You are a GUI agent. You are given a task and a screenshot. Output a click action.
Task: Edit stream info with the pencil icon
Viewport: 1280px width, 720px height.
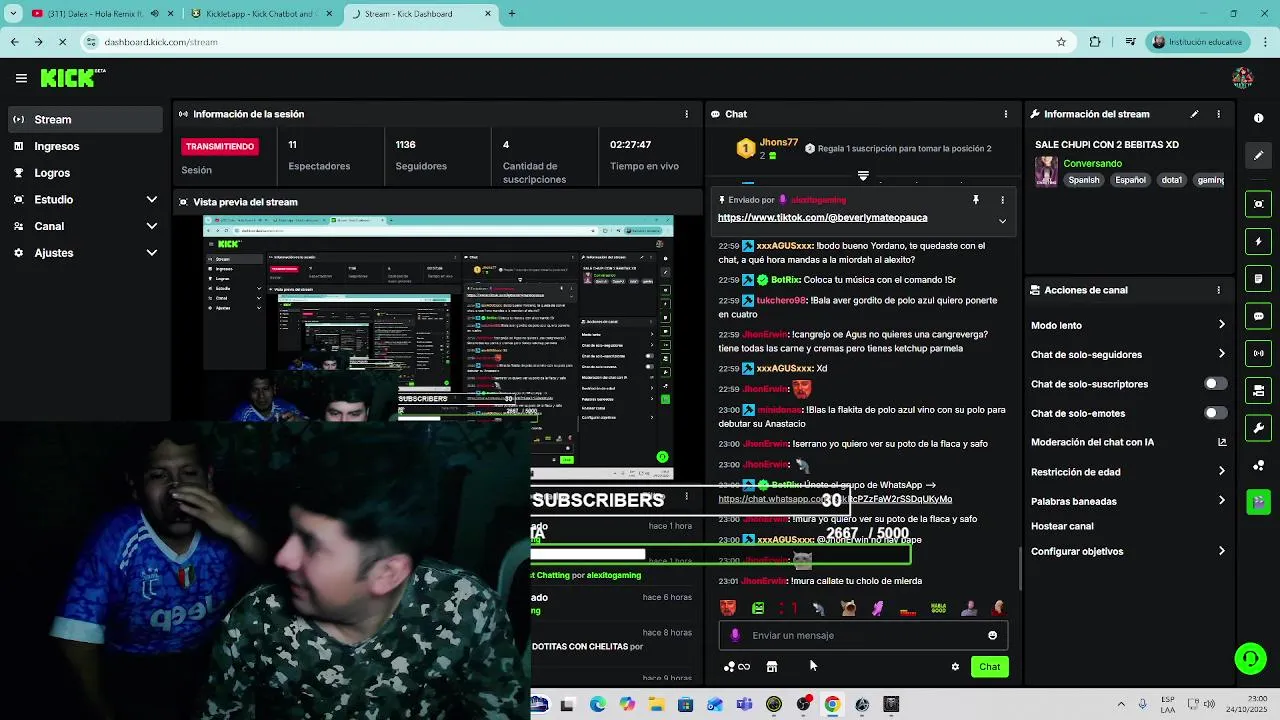pos(1194,114)
